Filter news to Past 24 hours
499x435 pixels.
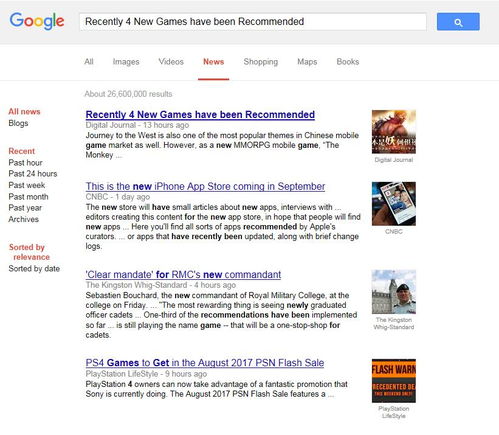pos(33,174)
